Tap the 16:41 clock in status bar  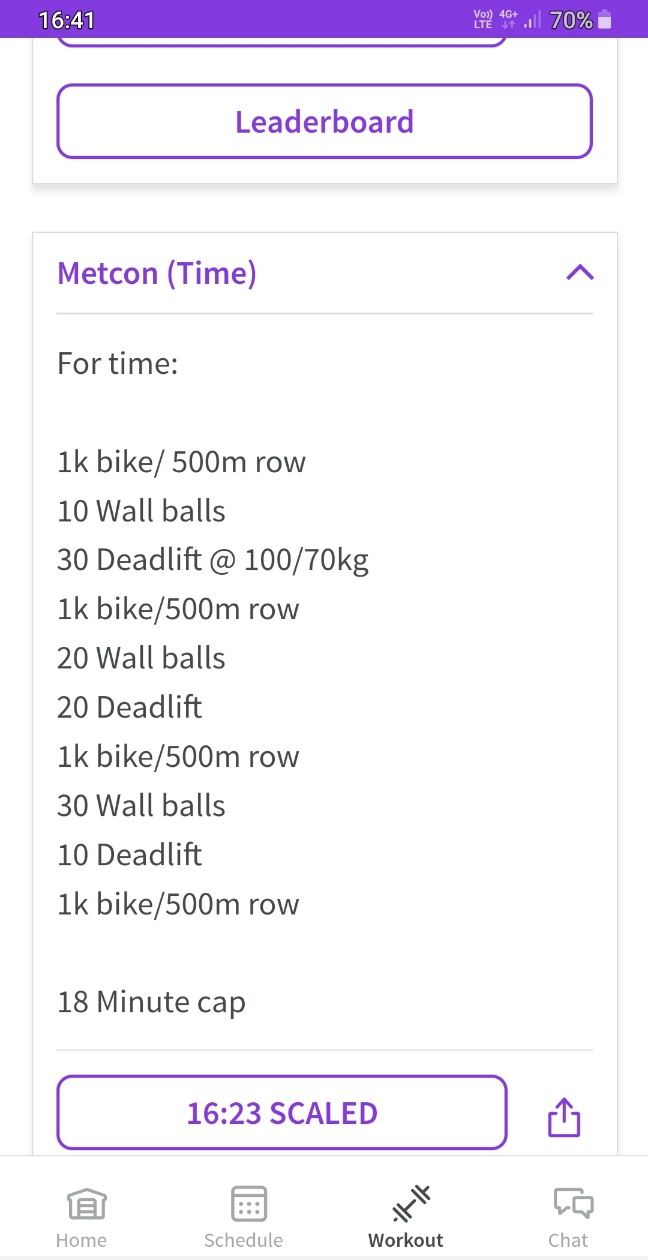point(66,19)
